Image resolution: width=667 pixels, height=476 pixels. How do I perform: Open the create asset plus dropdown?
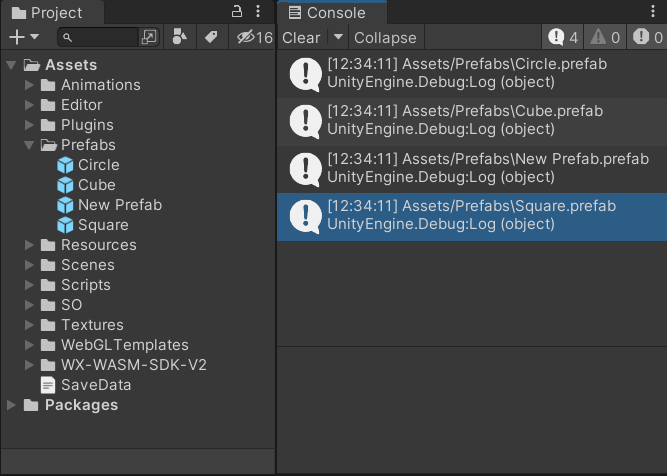(x=24, y=37)
